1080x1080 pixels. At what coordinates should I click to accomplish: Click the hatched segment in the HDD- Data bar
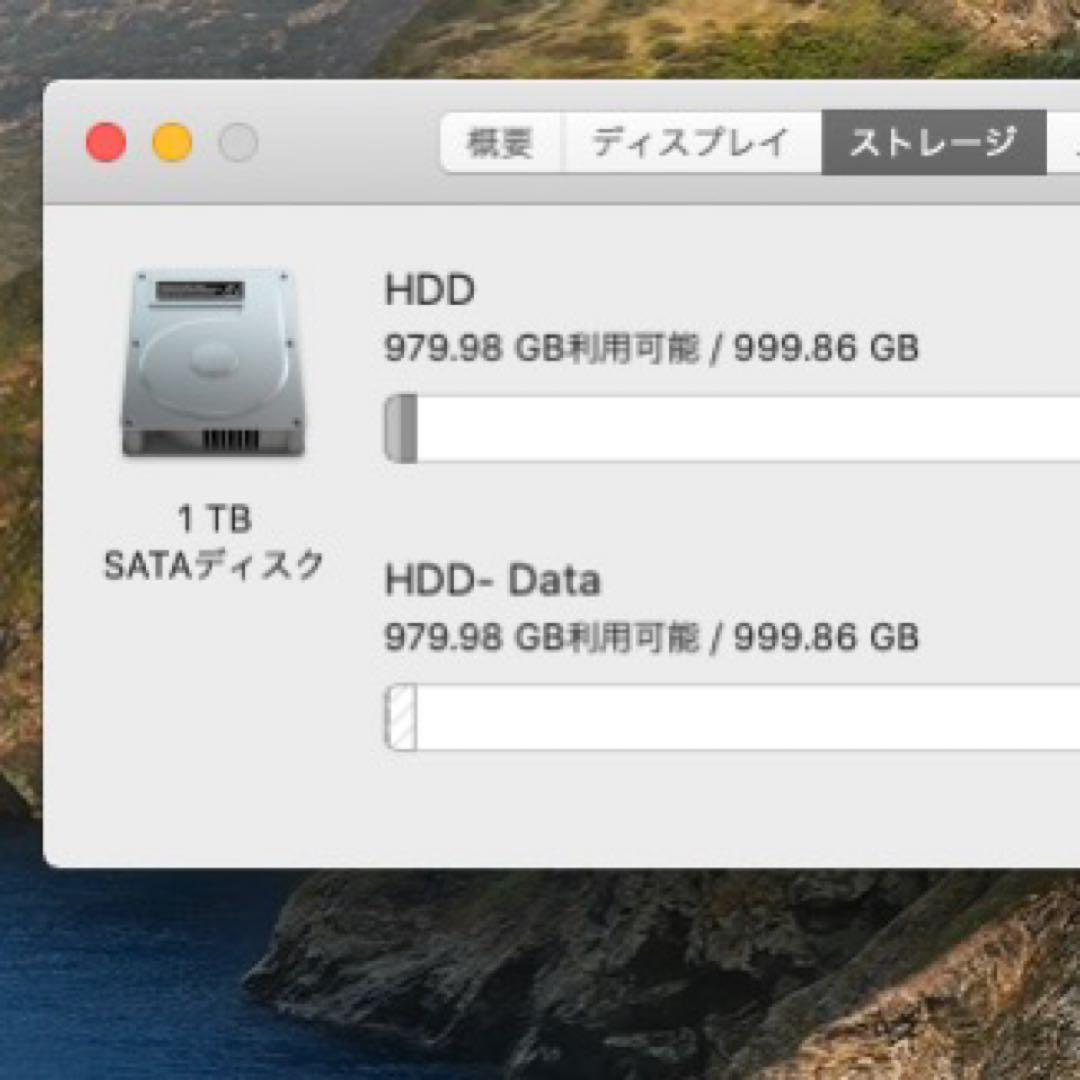point(398,714)
